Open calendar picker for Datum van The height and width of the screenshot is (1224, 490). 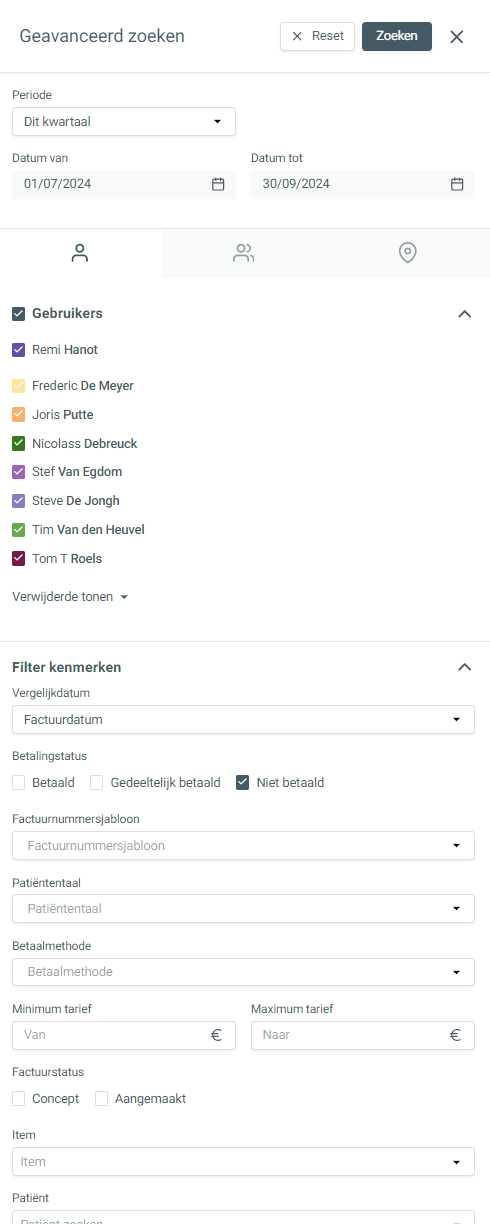tap(218, 184)
